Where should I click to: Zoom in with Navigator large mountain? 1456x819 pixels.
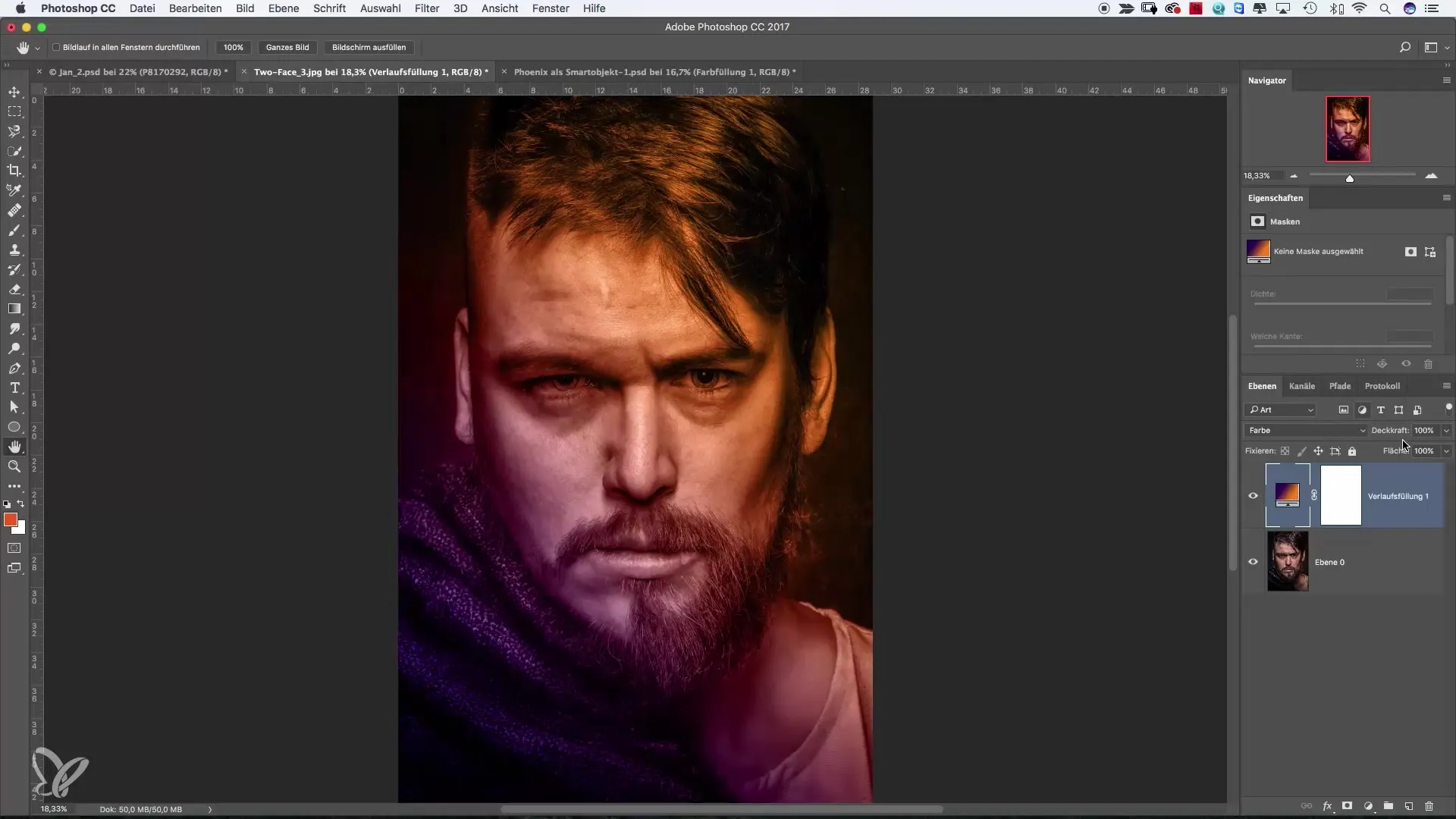click(1431, 176)
